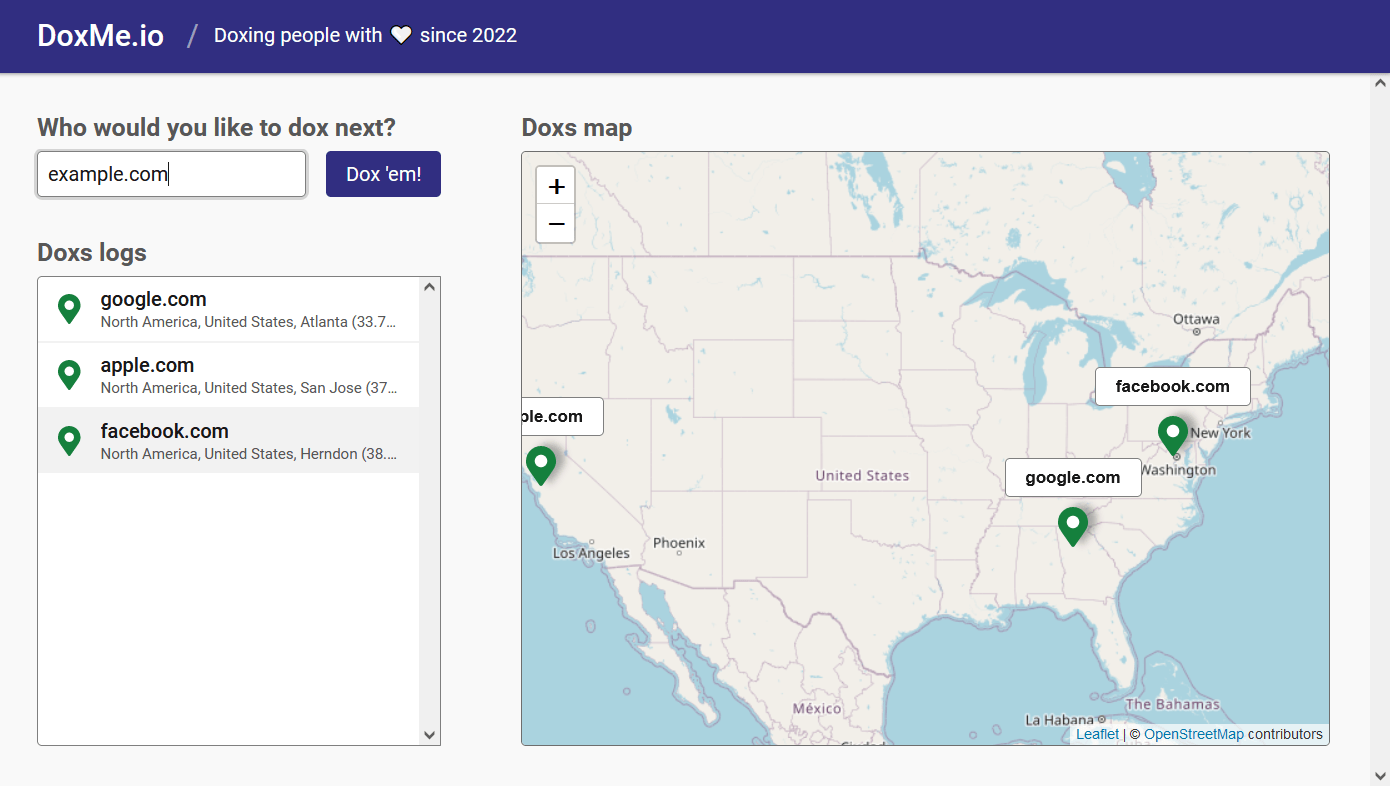The height and width of the screenshot is (786, 1390).
Task: Click the 'La Habana' label on the map
Action: [1060, 720]
